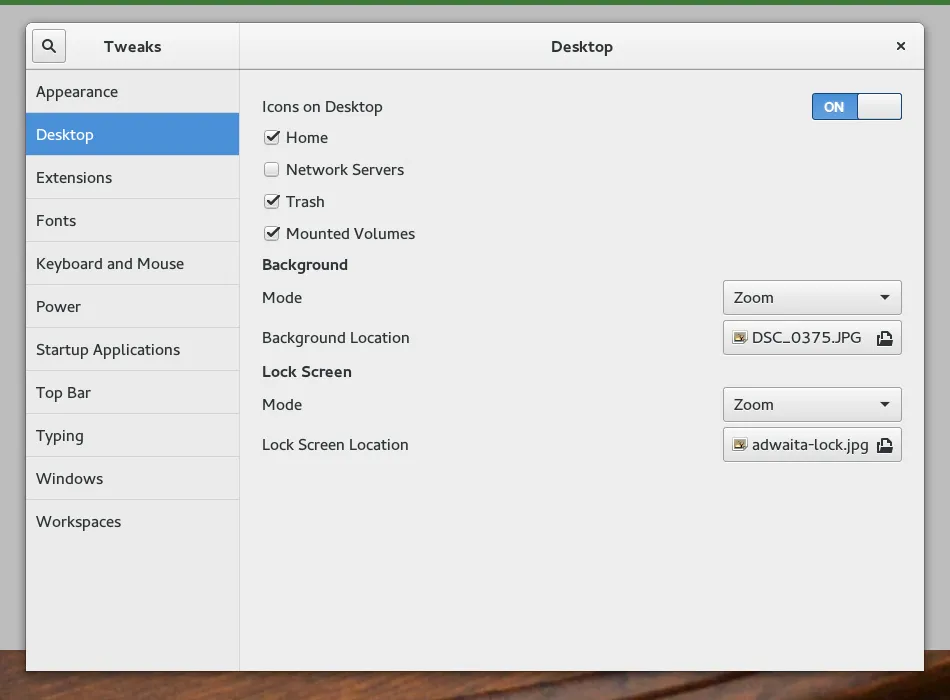Open search with the magnifier icon
Screen dimensions: 950x700
point(49,46)
